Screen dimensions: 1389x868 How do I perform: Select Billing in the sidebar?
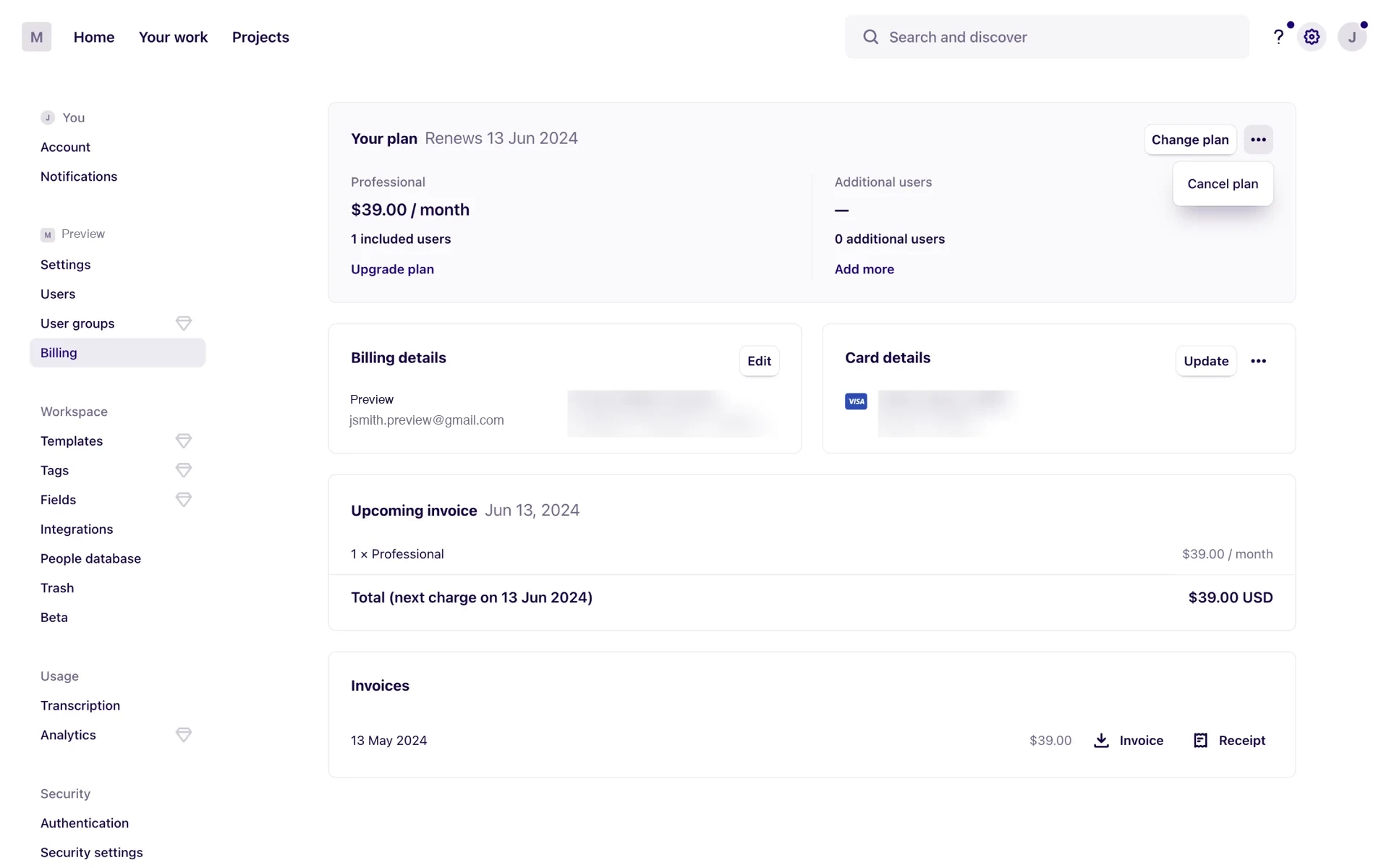[117, 353]
